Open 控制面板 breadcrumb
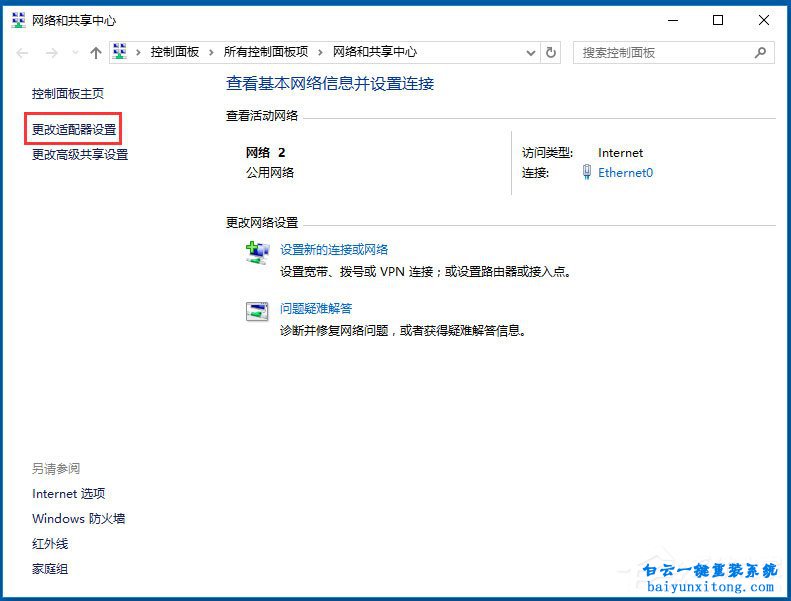Screen dimensions: 791x601 175,52
